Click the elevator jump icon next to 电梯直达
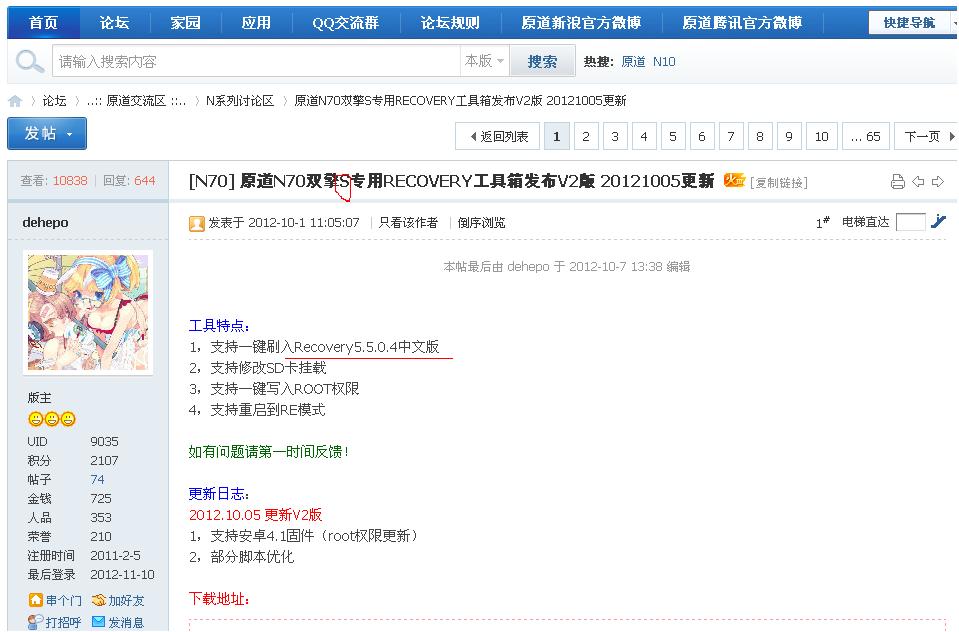Image resolution: width=959 pixels, height=632 pixels. tap(938, 222)
